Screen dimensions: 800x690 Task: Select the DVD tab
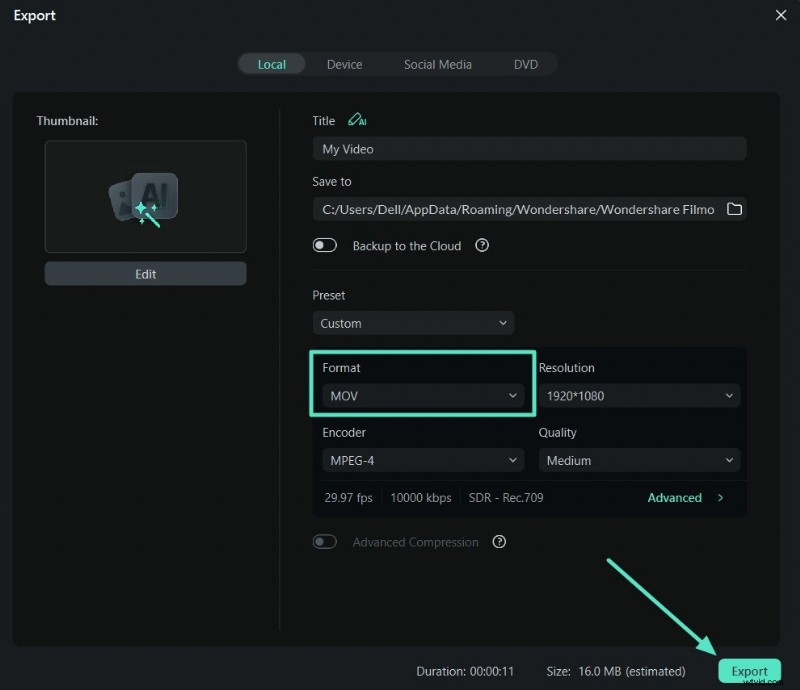pos(526,64)
